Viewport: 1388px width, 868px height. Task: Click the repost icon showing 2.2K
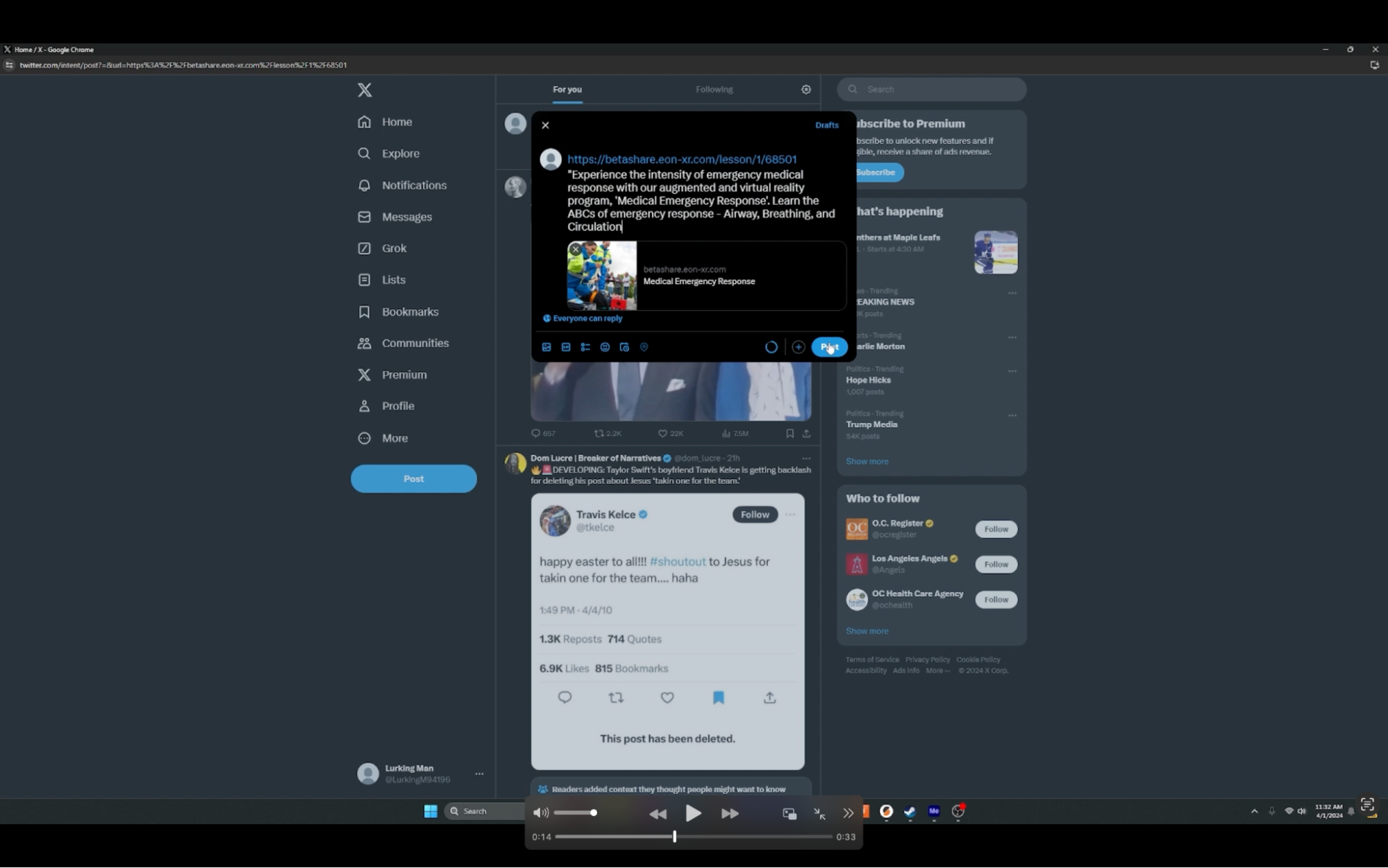click(599, 434)
